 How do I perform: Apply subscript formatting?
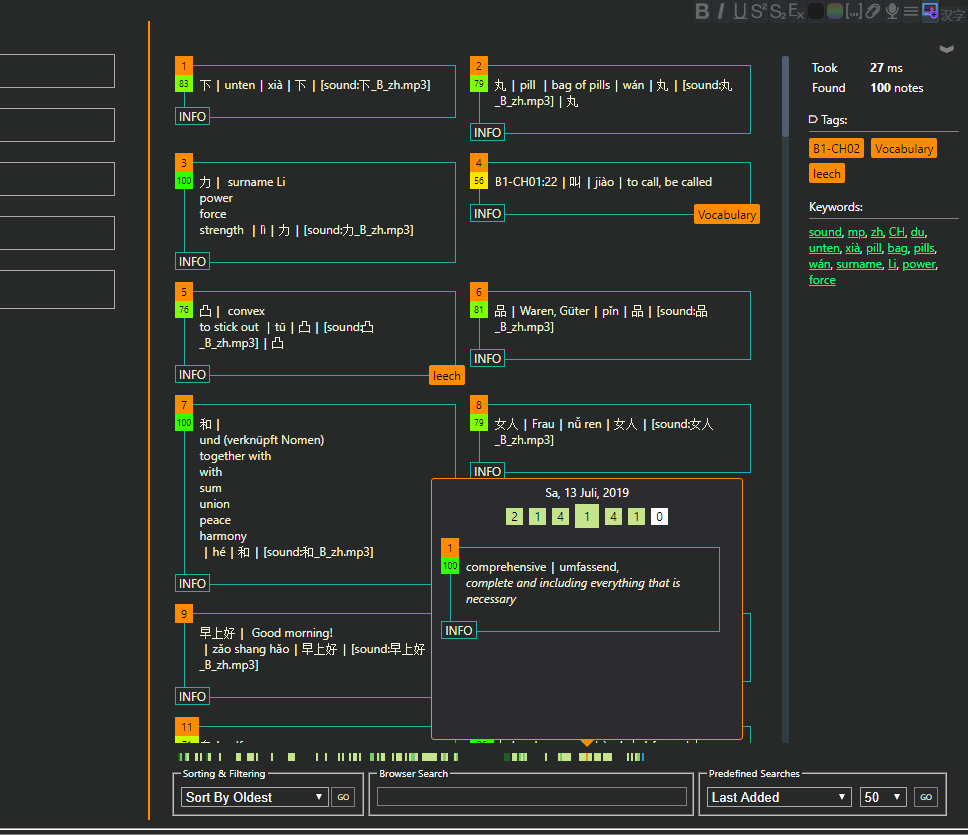[x=778, y=11]
